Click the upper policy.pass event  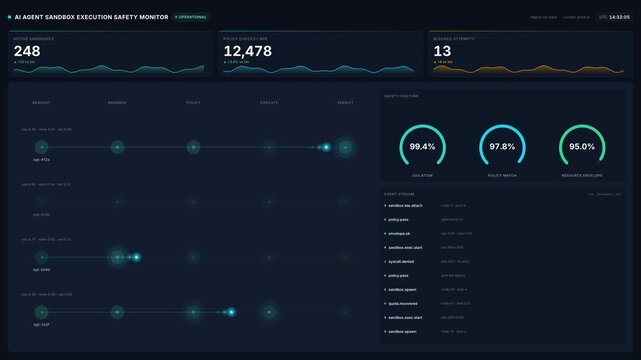tap(502, 220)
